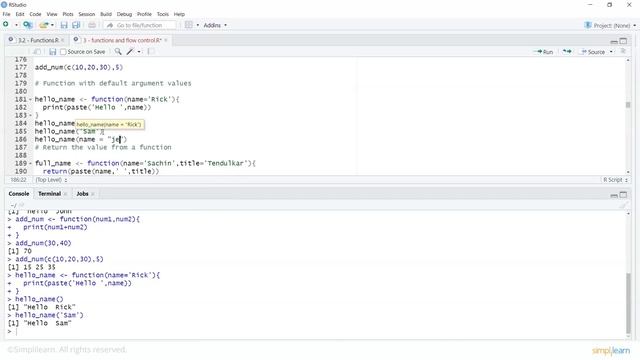Maximize the source editor pane
640x360 pixels.
pyautogui.click(x=623, y=41)
